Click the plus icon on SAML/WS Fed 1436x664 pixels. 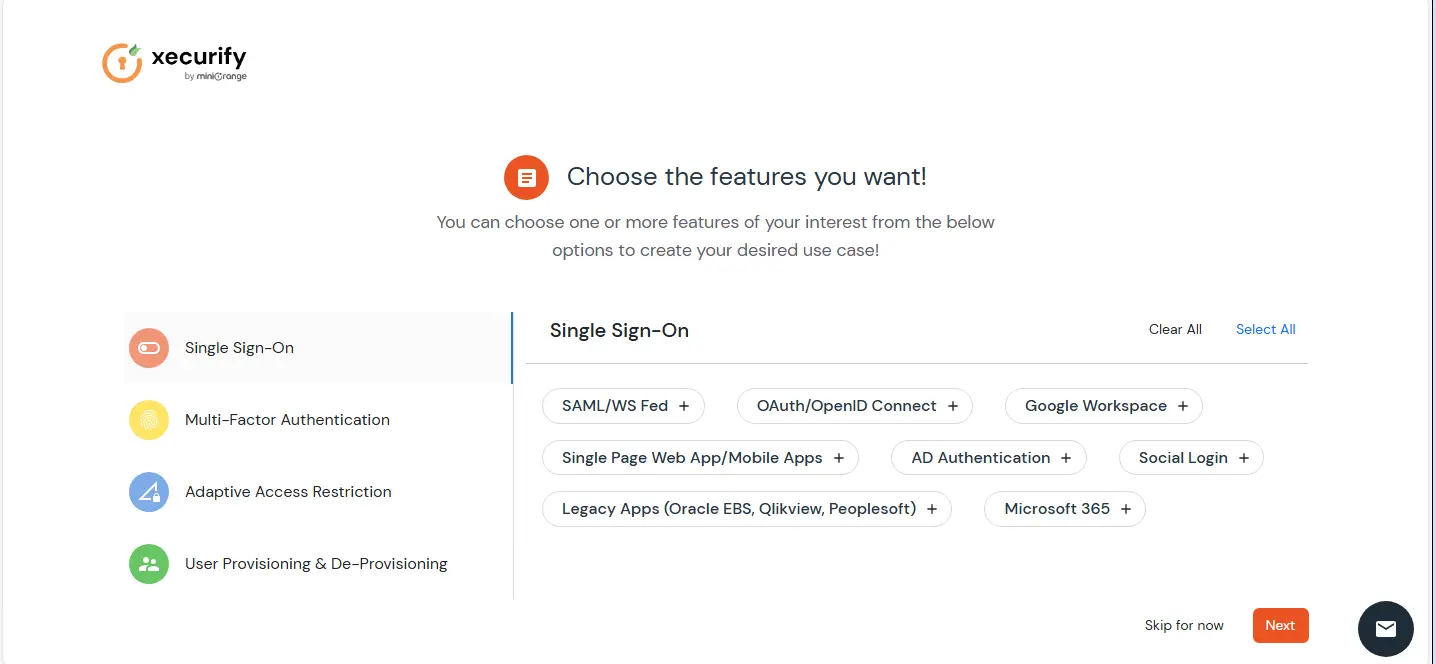pyautogui.click(x=682, y=405)
